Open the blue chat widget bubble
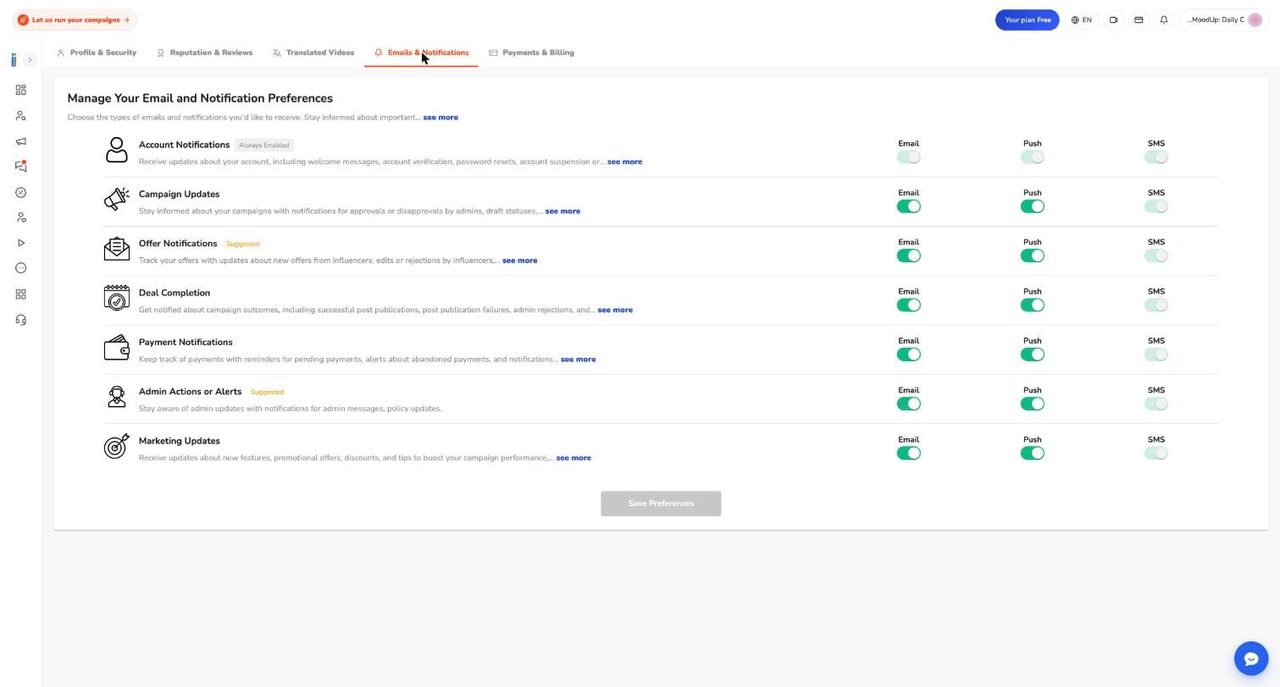 tap(1251, 658)
